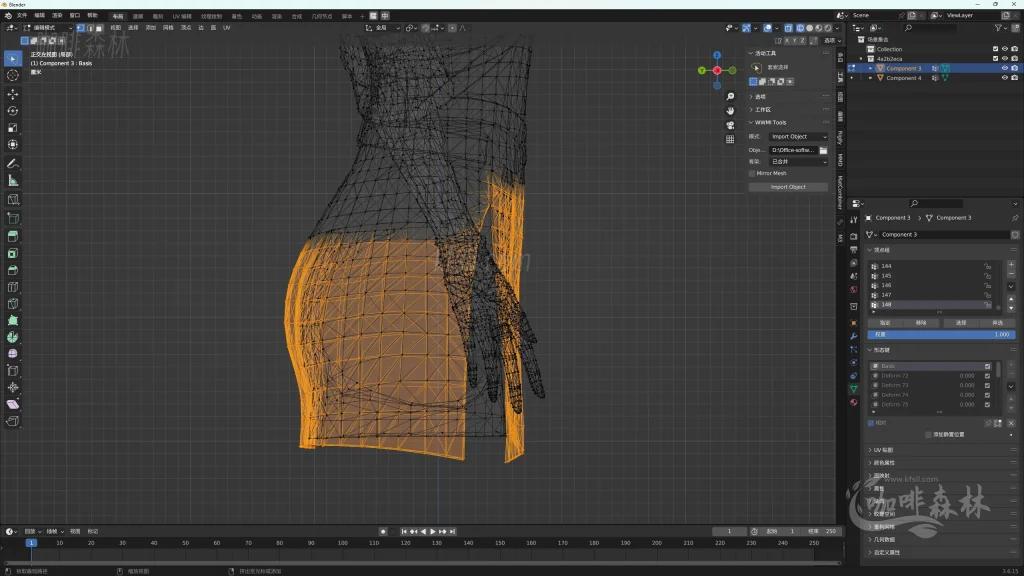
Task: Select the Move tool
Action: (12, 94)
